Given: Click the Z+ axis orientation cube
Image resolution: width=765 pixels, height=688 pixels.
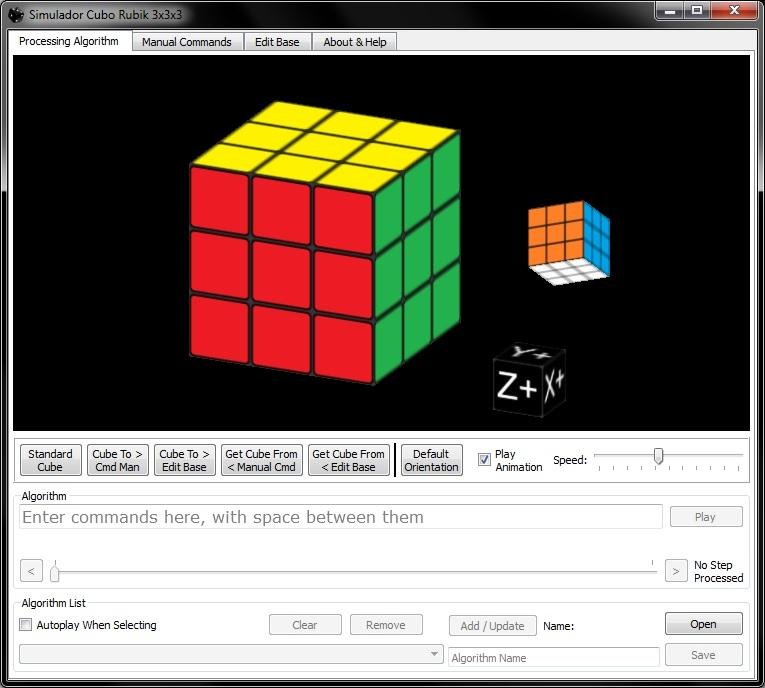Looking at the screenshot, I should click(517, 388).
